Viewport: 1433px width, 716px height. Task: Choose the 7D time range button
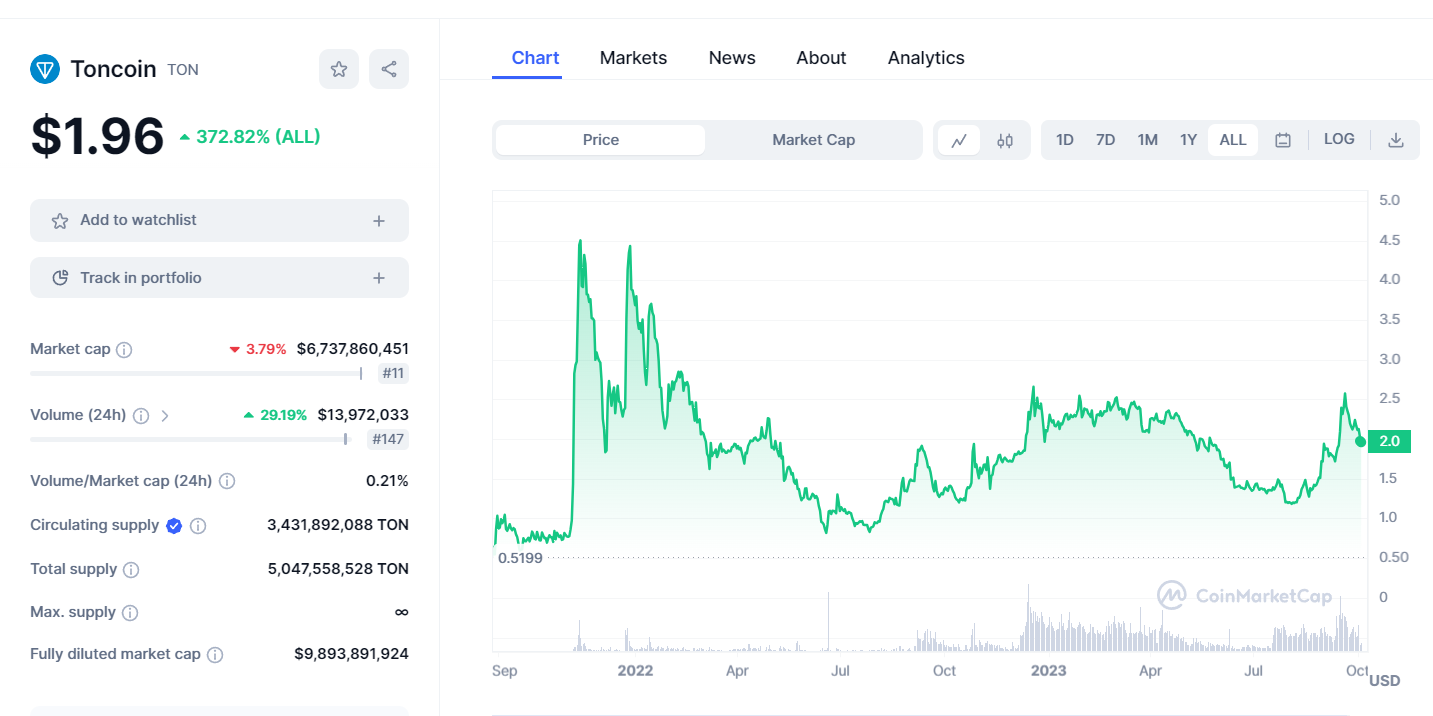[1105, 140]
